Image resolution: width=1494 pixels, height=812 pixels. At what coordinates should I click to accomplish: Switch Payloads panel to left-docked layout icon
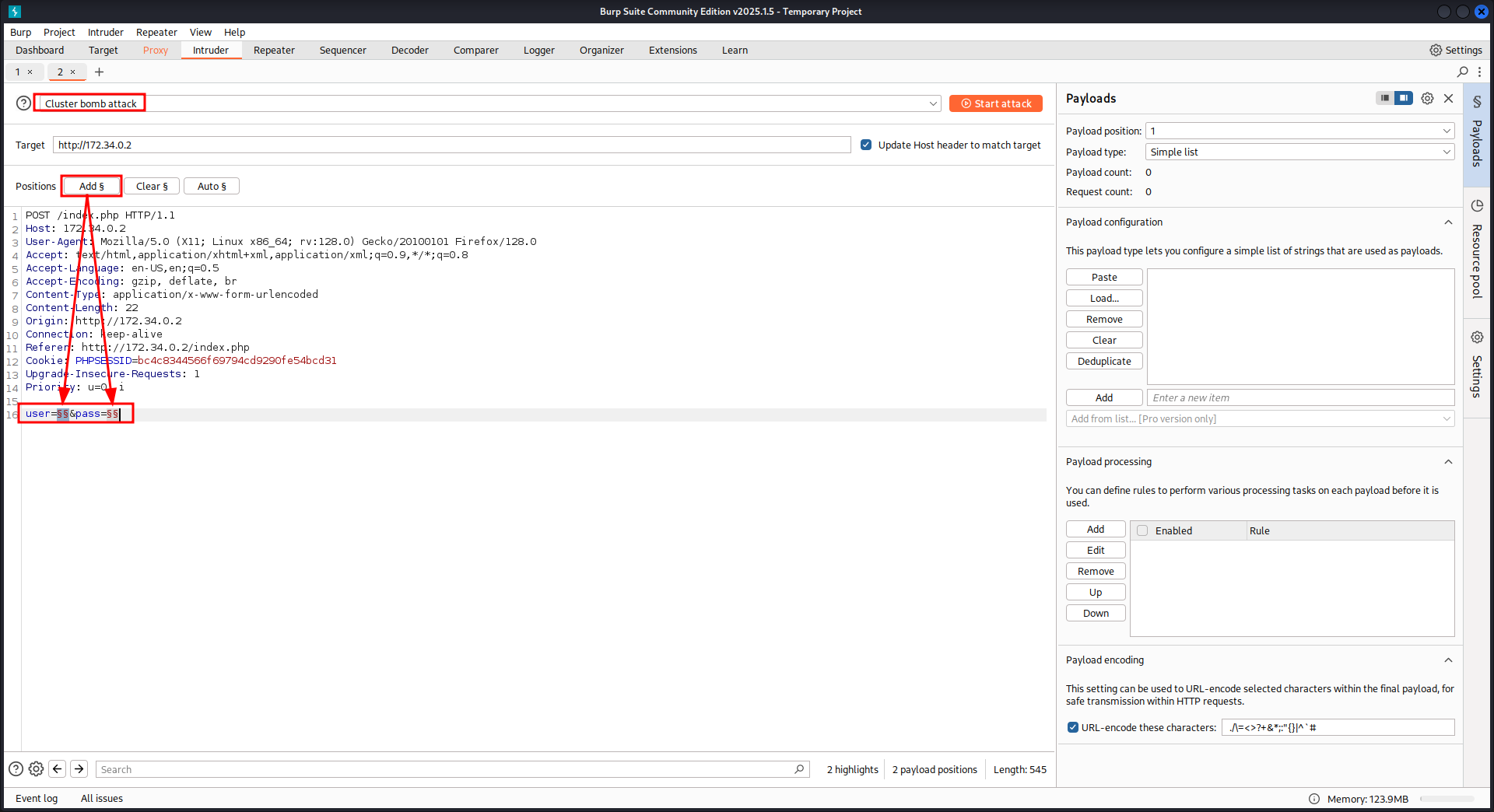(1385, 98)
